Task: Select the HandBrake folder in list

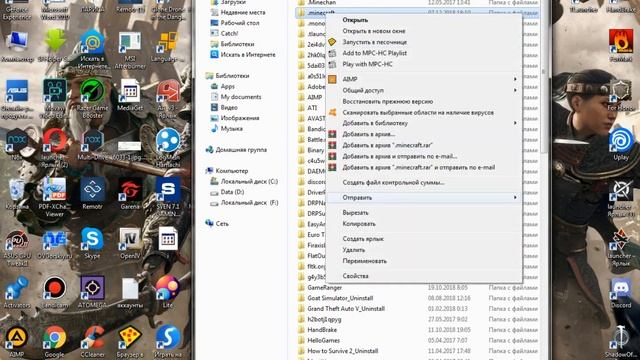Action: pyautogui.click(x=417, y=330)
